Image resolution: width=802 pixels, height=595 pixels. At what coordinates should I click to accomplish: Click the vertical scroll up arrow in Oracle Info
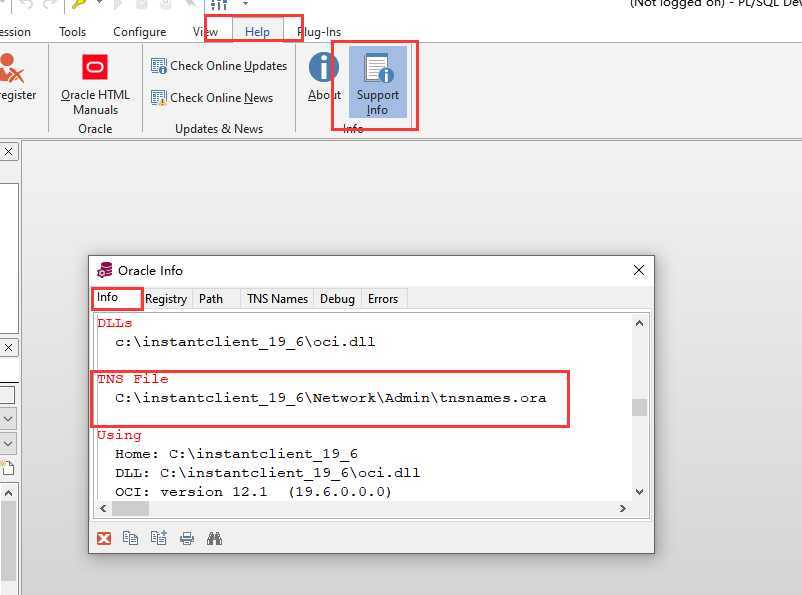[x=639, y=323]
